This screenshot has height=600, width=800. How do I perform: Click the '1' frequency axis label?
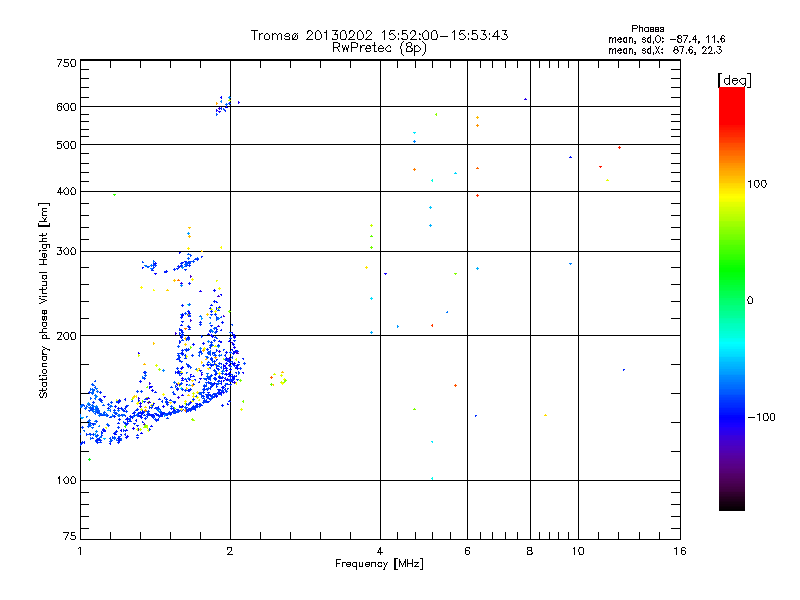pyautogui.click(x=80, y=551)
